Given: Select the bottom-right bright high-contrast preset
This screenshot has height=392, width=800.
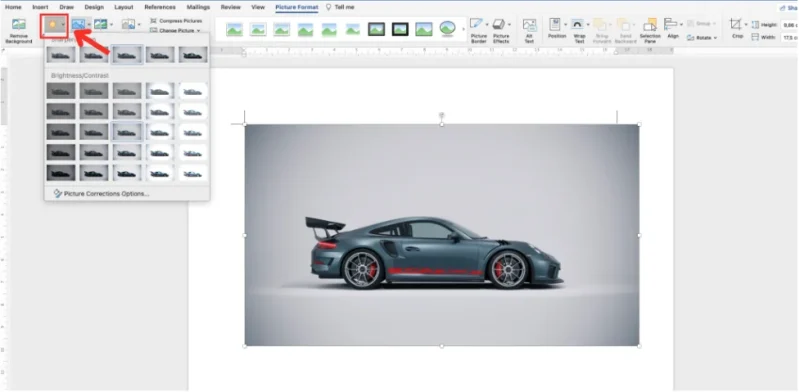Looking at the screenshot, I should coord(193,173).
